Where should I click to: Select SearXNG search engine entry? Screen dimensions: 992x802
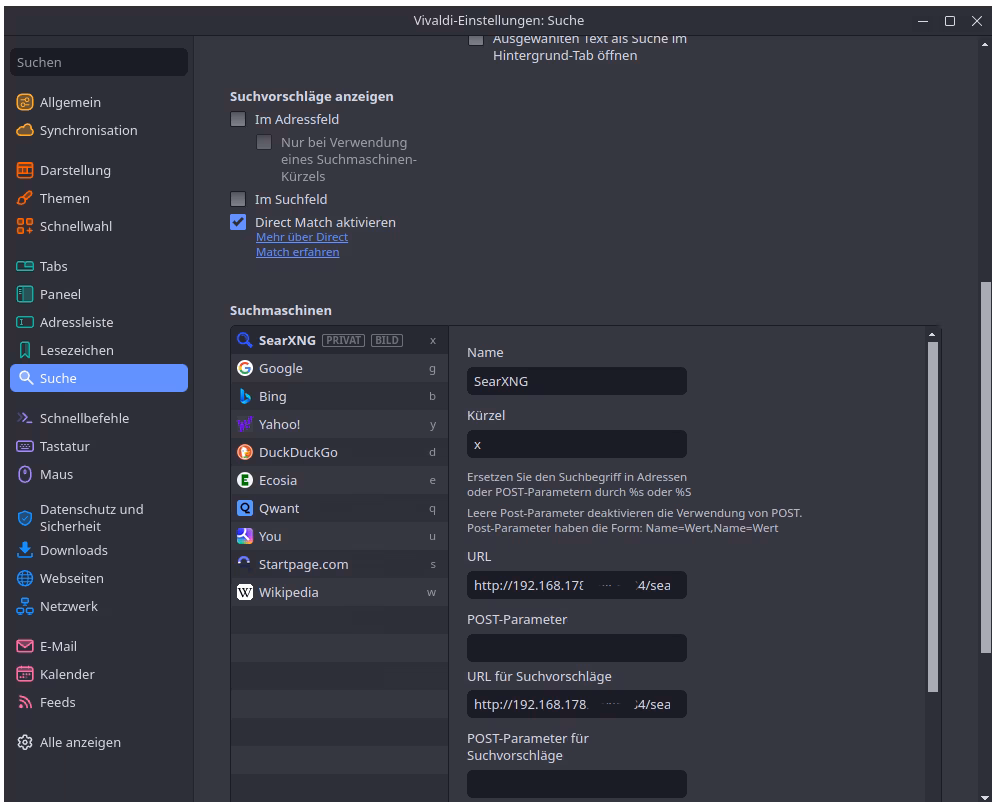point(339,340)
